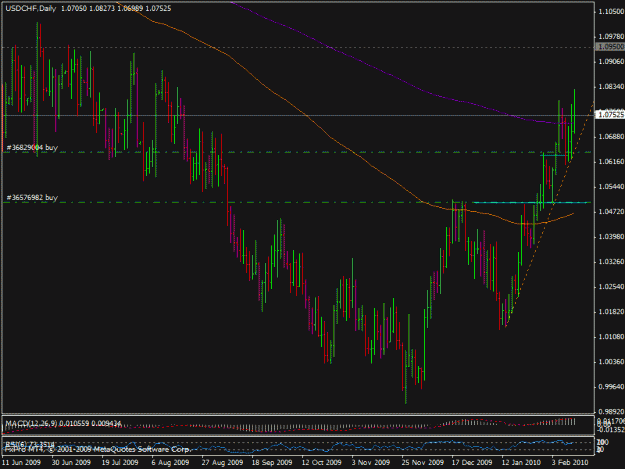Select the #36576982 buy order label
Image resolution: width=625 pixels, height=469 pixels.
tap(32, 198)
